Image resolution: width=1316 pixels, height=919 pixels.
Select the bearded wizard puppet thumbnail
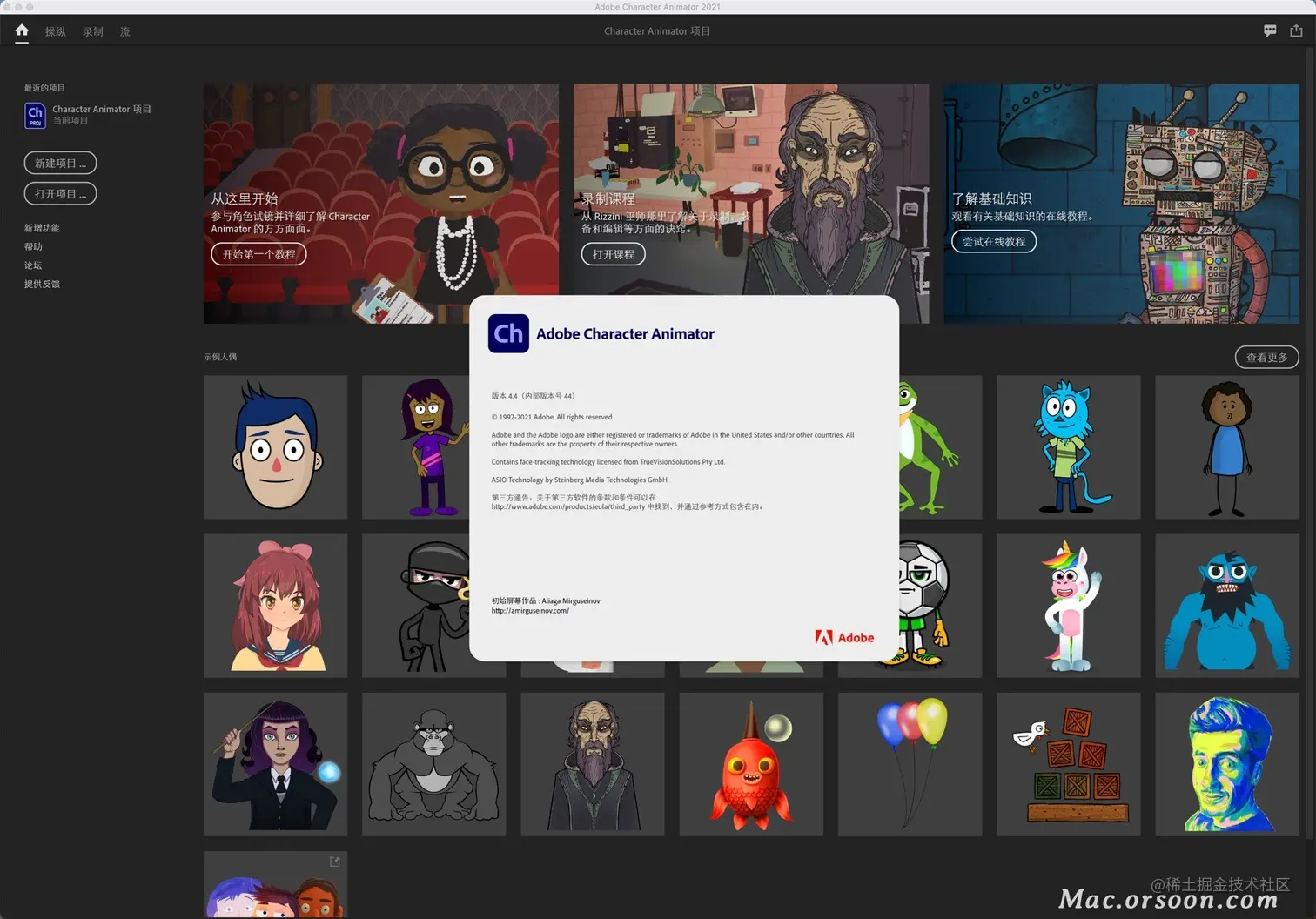pyautogui.click(x=593, y=764)
